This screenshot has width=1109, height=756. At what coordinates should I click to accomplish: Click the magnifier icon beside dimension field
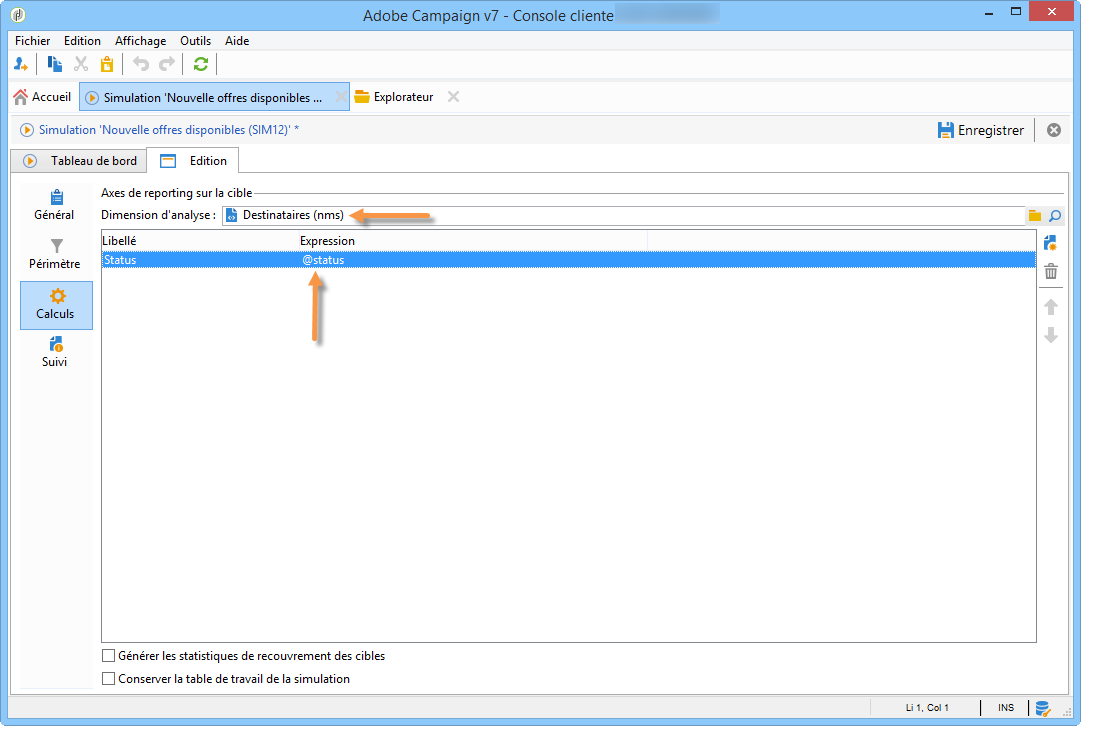(x=1055, y=216)
